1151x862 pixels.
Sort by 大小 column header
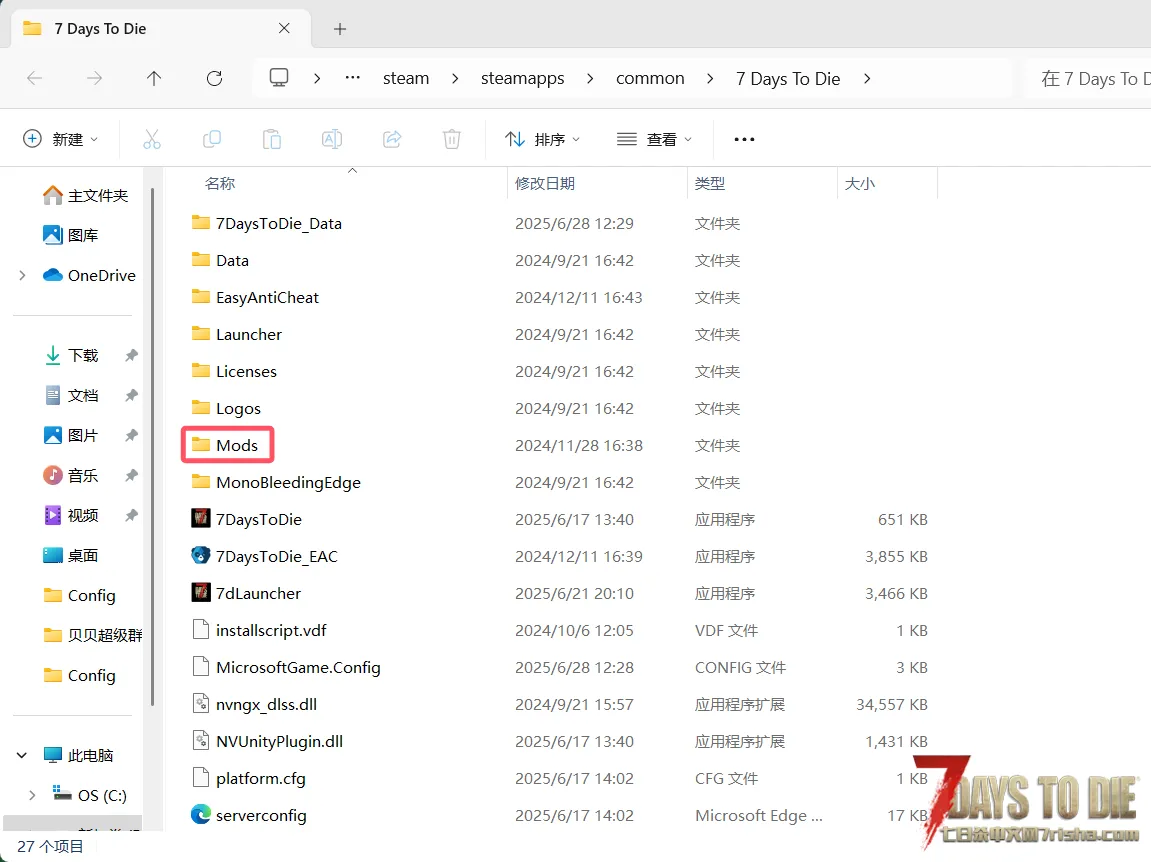(x=860, y=184)
